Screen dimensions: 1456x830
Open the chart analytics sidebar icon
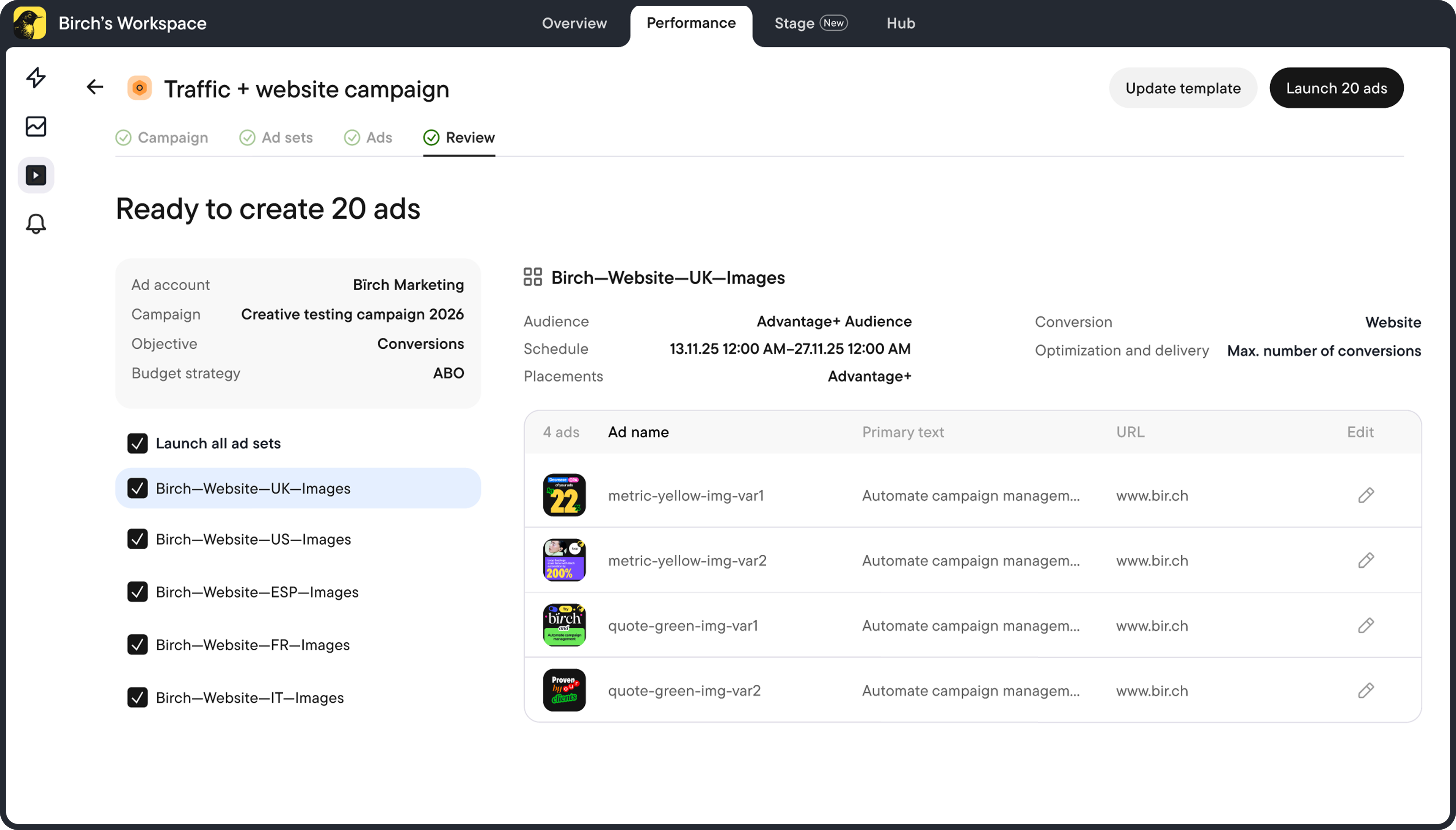(36, 127)
